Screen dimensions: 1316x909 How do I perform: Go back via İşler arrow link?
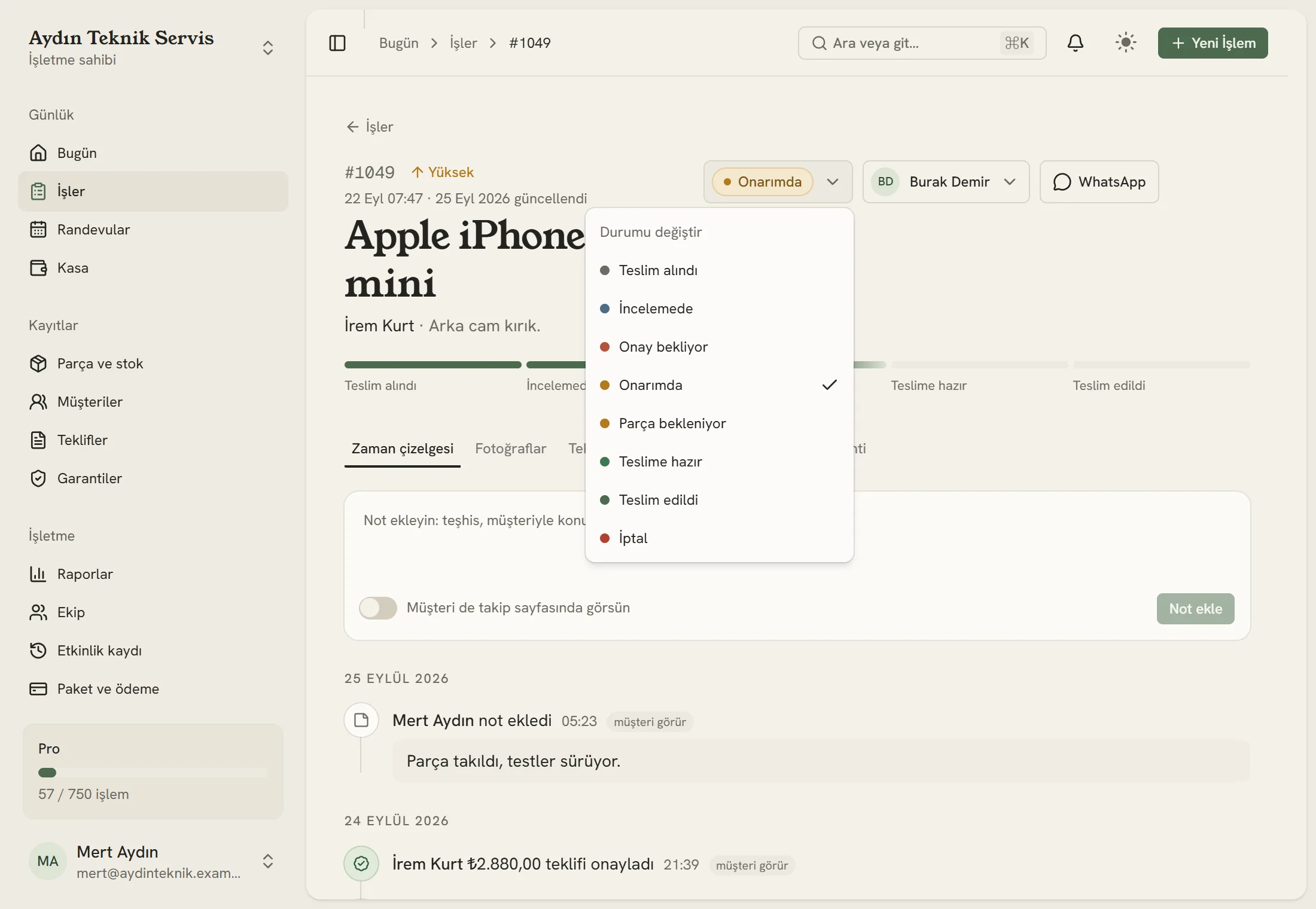pyautogui.click(x=370, y=127)
